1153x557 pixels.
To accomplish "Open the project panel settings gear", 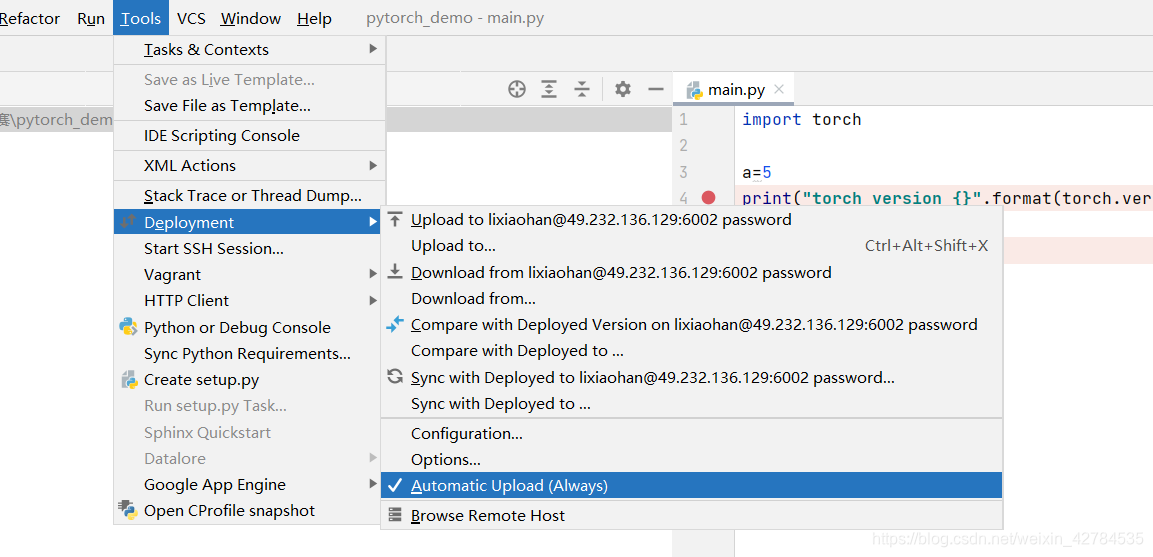I will tap(623, 90).
